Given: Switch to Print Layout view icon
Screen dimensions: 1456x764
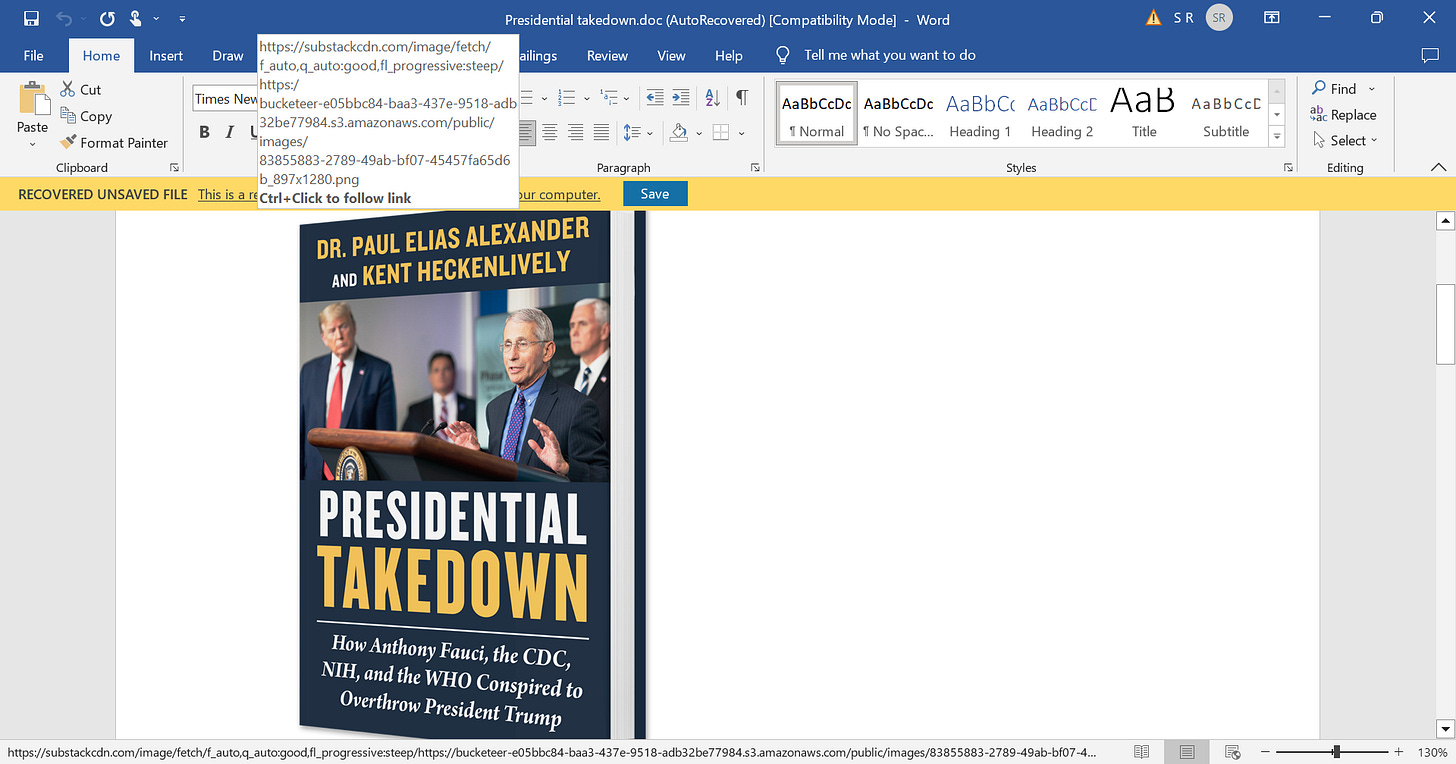Looking at the screenshot, I should (x=1187, y=752).
